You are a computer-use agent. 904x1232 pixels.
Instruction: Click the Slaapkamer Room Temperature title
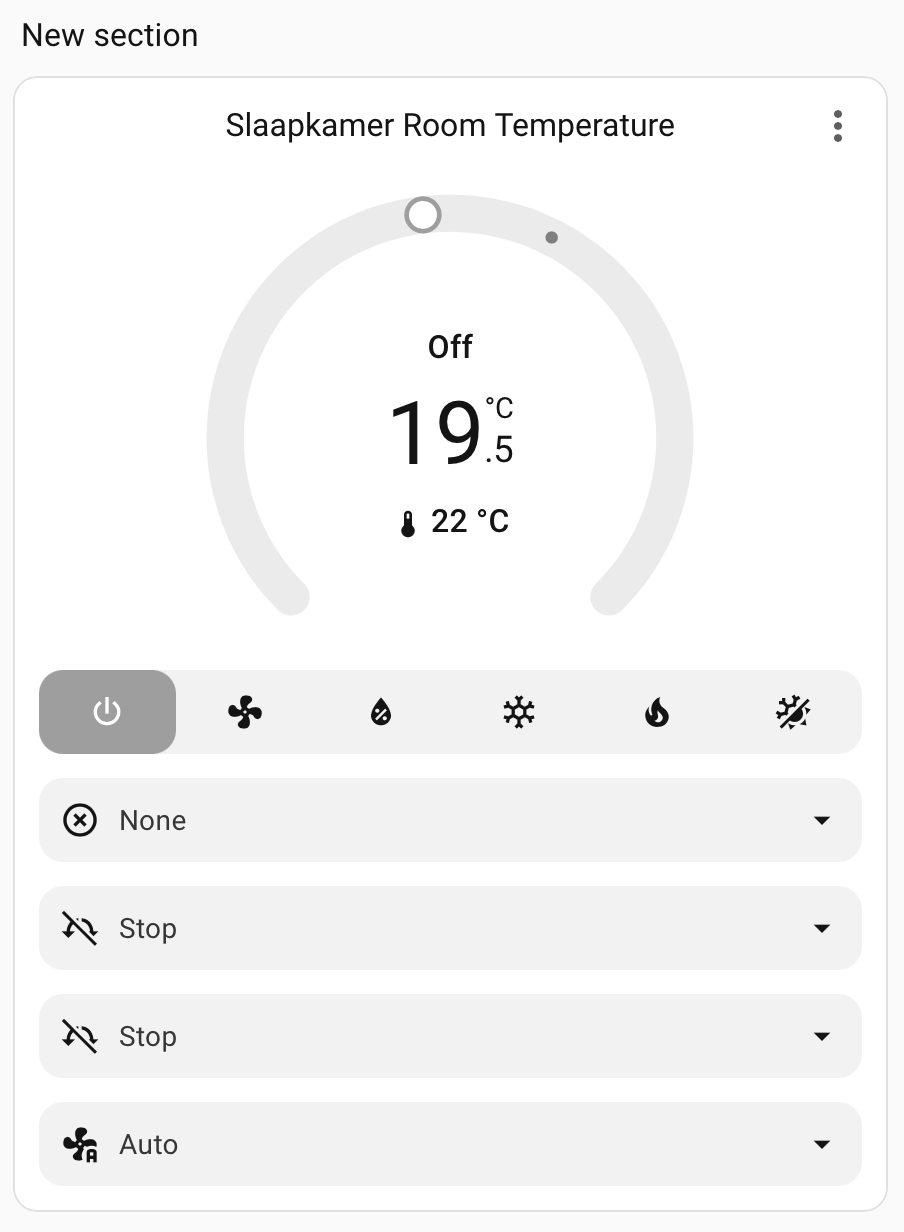click(450, 126)
